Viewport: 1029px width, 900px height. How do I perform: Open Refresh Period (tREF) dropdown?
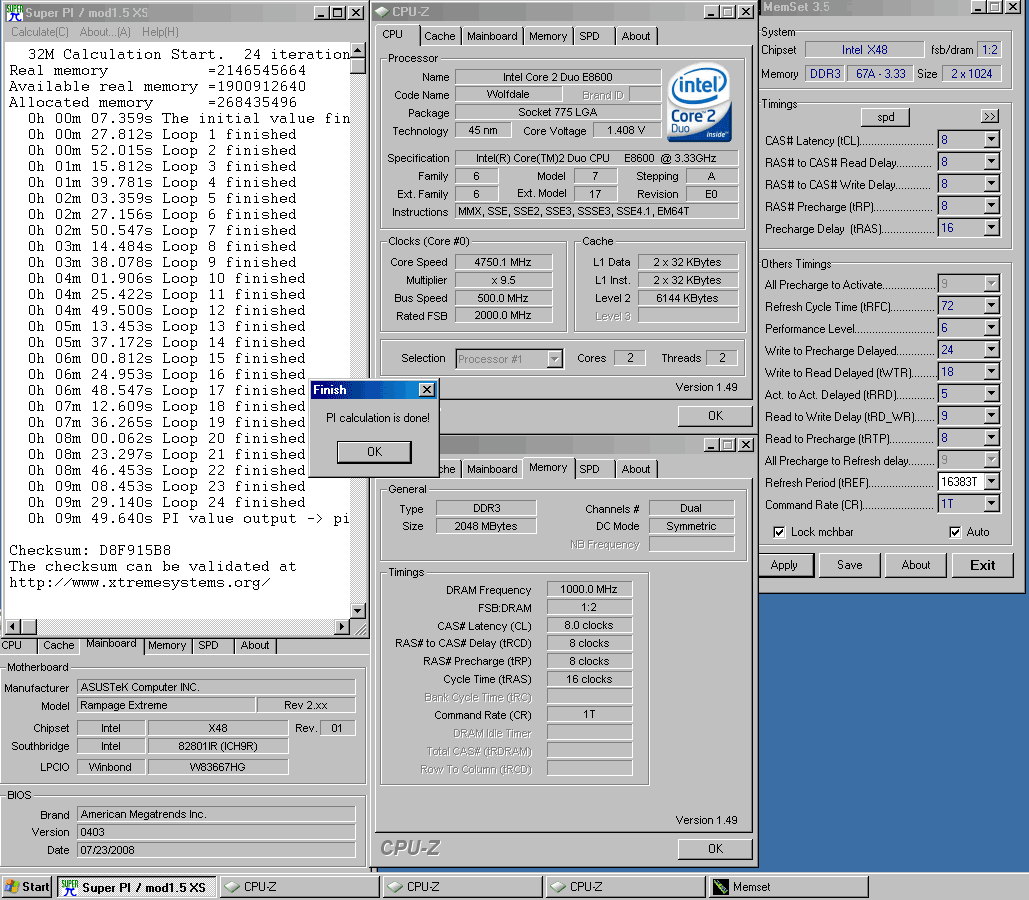(x=992, y=481)
